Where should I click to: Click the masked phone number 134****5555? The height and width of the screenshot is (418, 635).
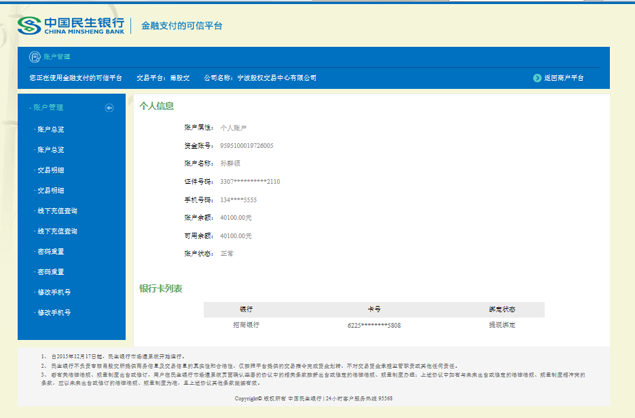(238, 200)
